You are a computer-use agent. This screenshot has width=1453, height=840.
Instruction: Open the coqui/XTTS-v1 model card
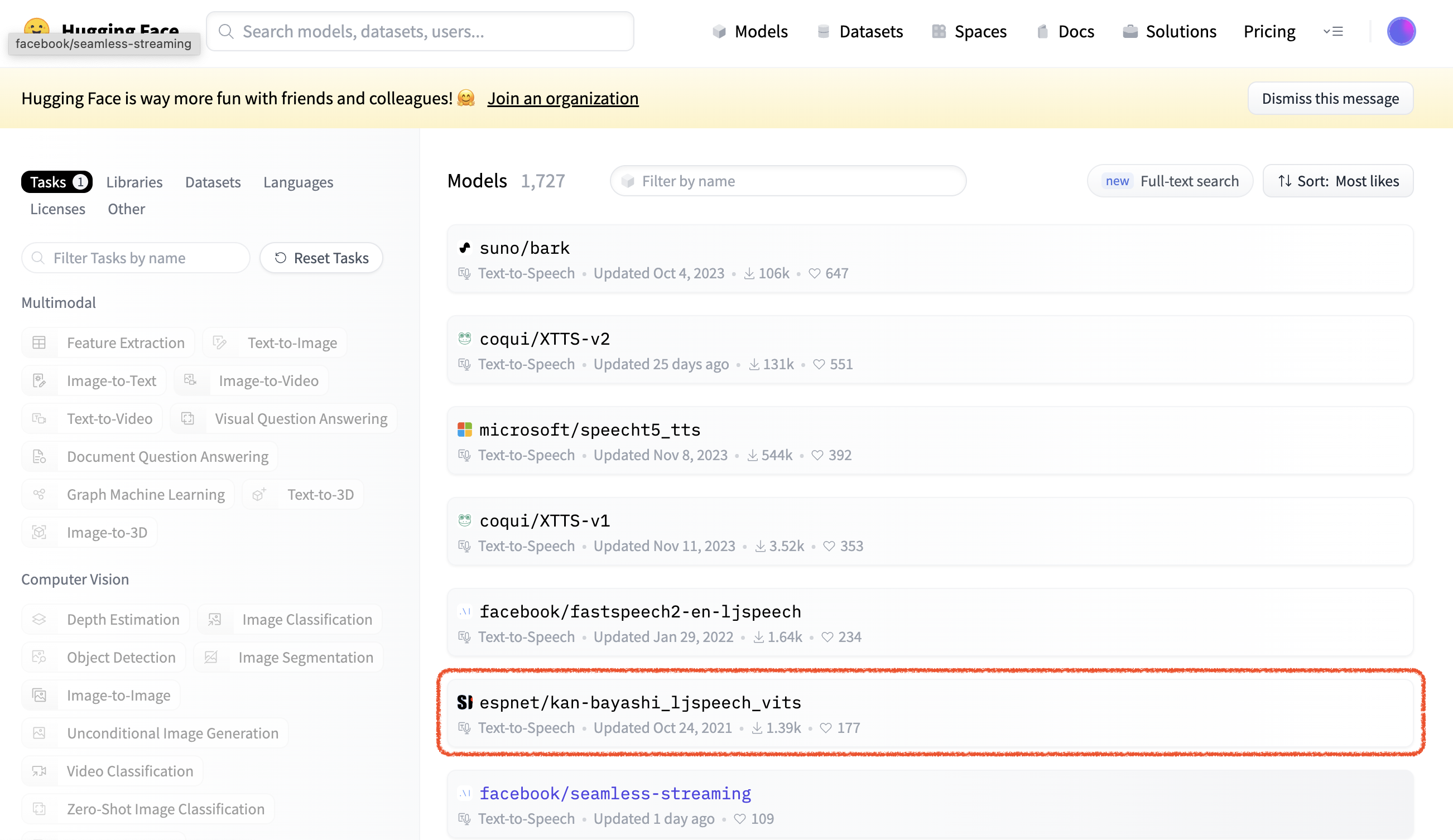[930, 532]
